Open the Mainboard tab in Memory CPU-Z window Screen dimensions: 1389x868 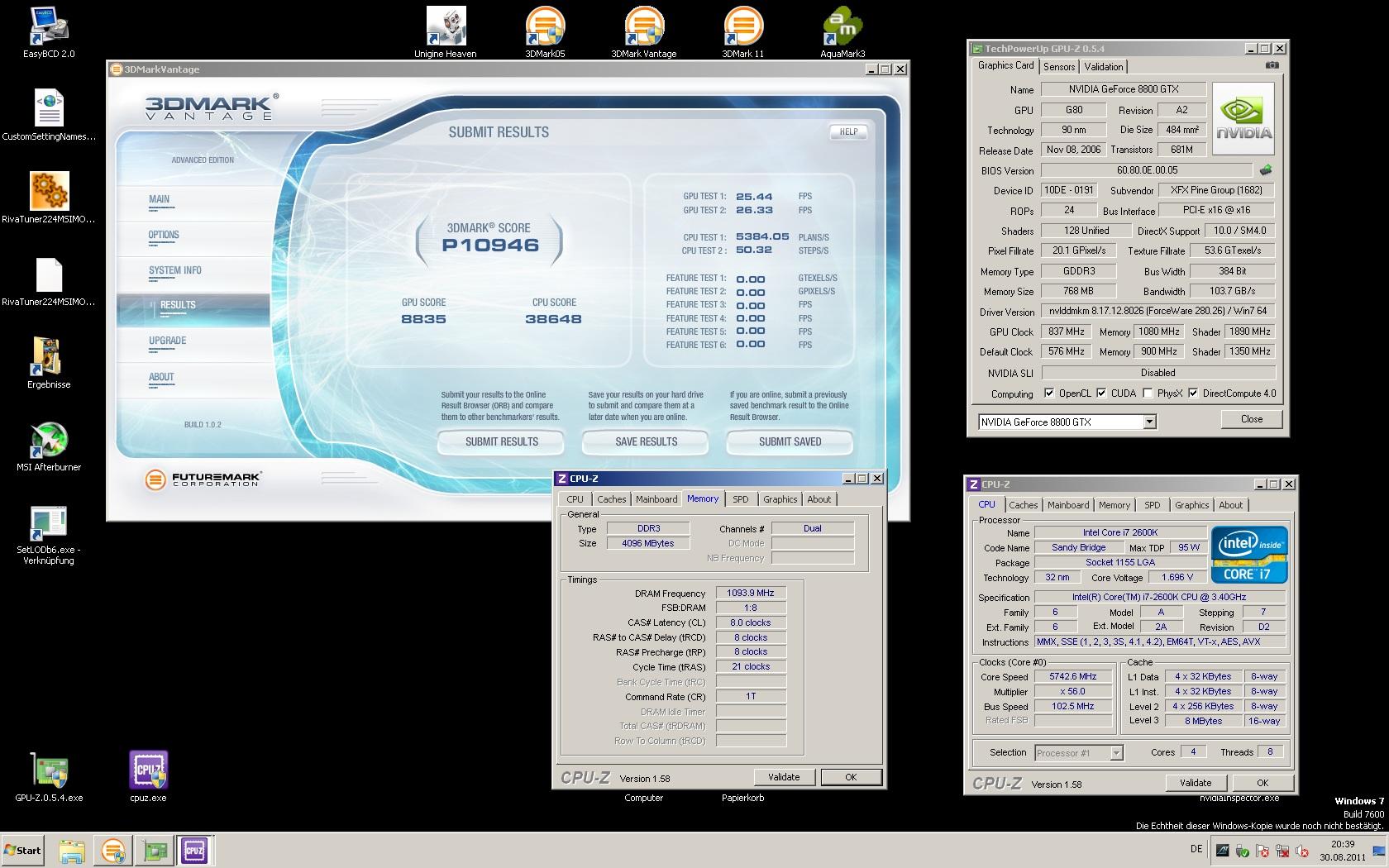click(x=656, y=499)
